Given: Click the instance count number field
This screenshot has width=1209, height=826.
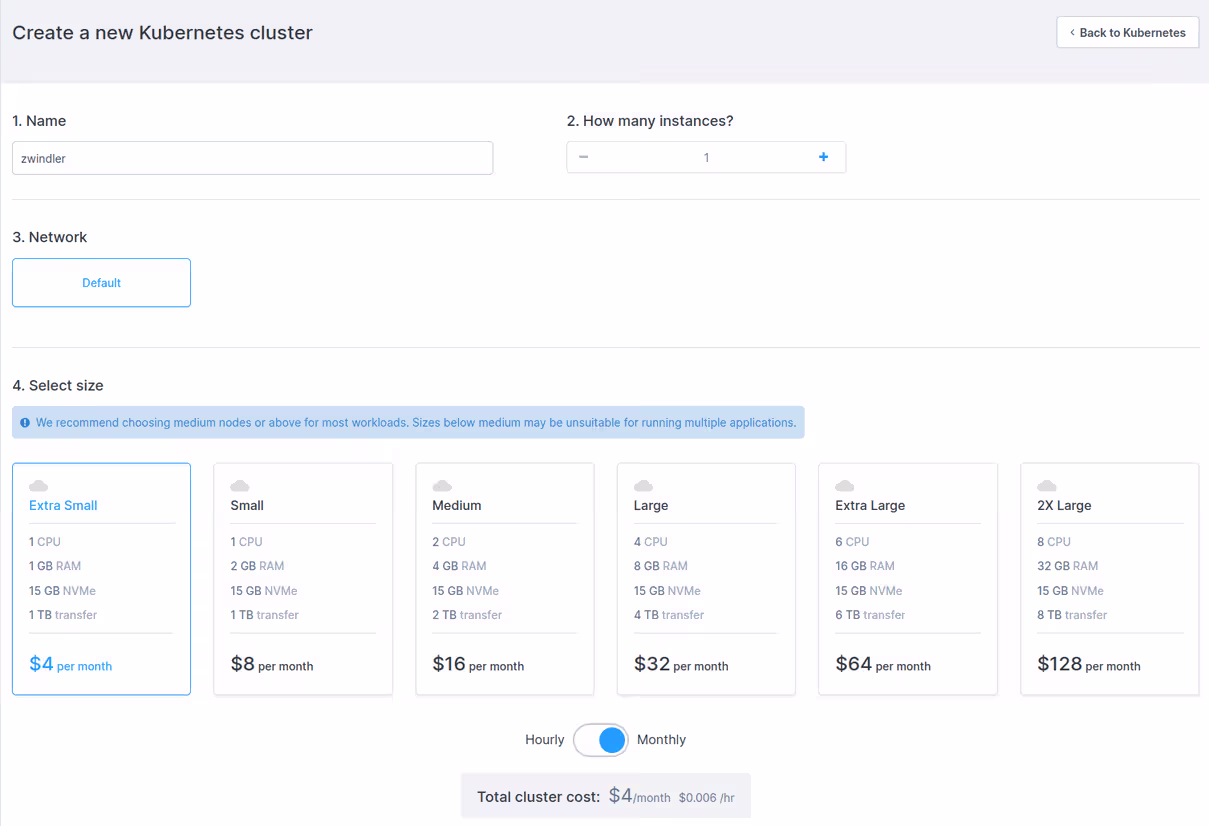Looking at the screenshot, I should 706,157.
